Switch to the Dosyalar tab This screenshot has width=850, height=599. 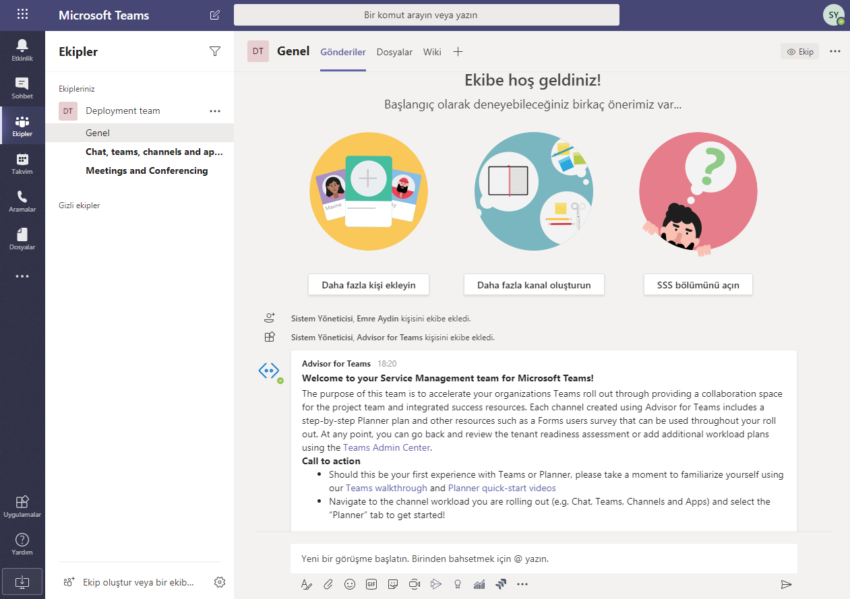coord(394,52)
